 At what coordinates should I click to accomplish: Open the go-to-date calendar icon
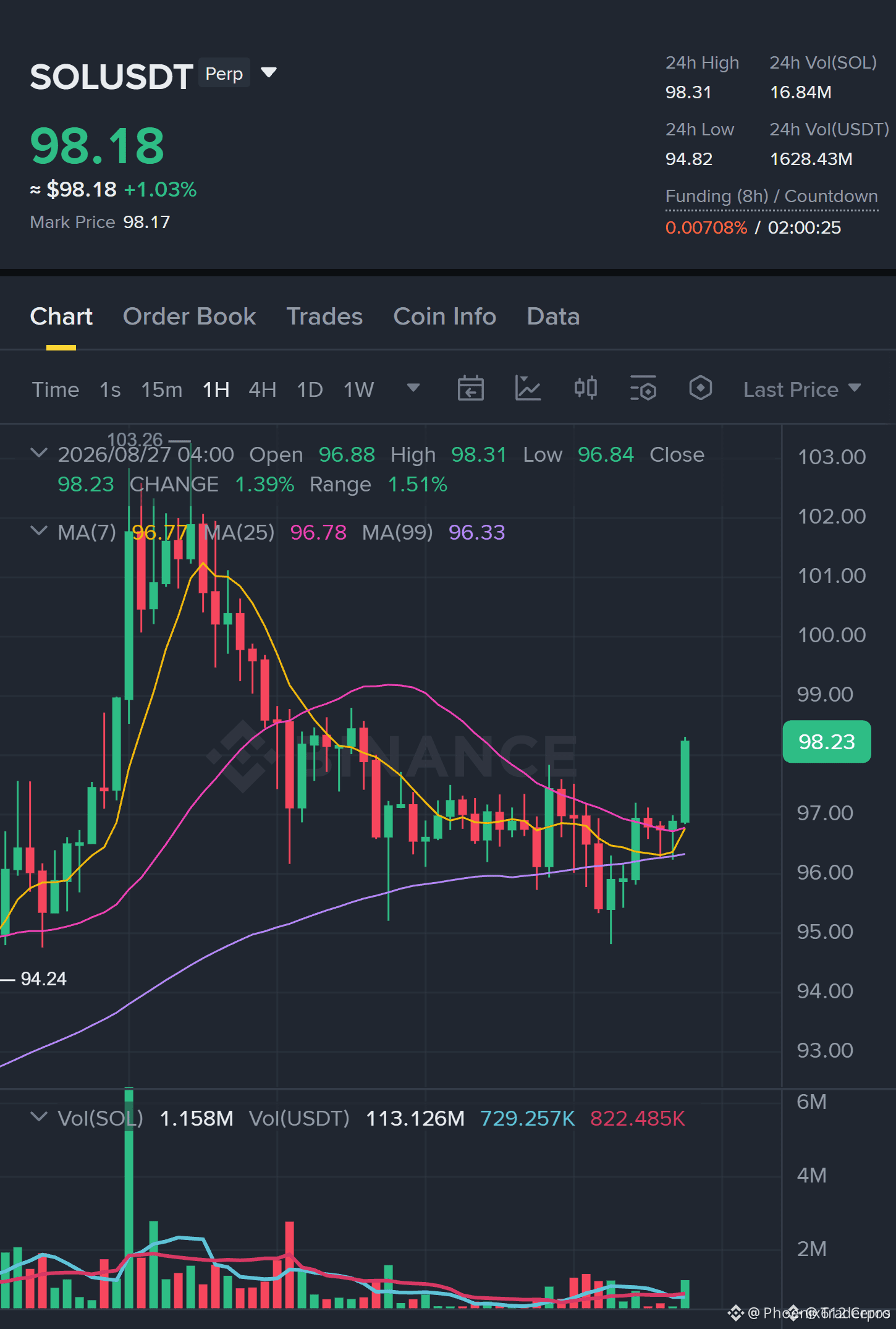coord(470,389)
